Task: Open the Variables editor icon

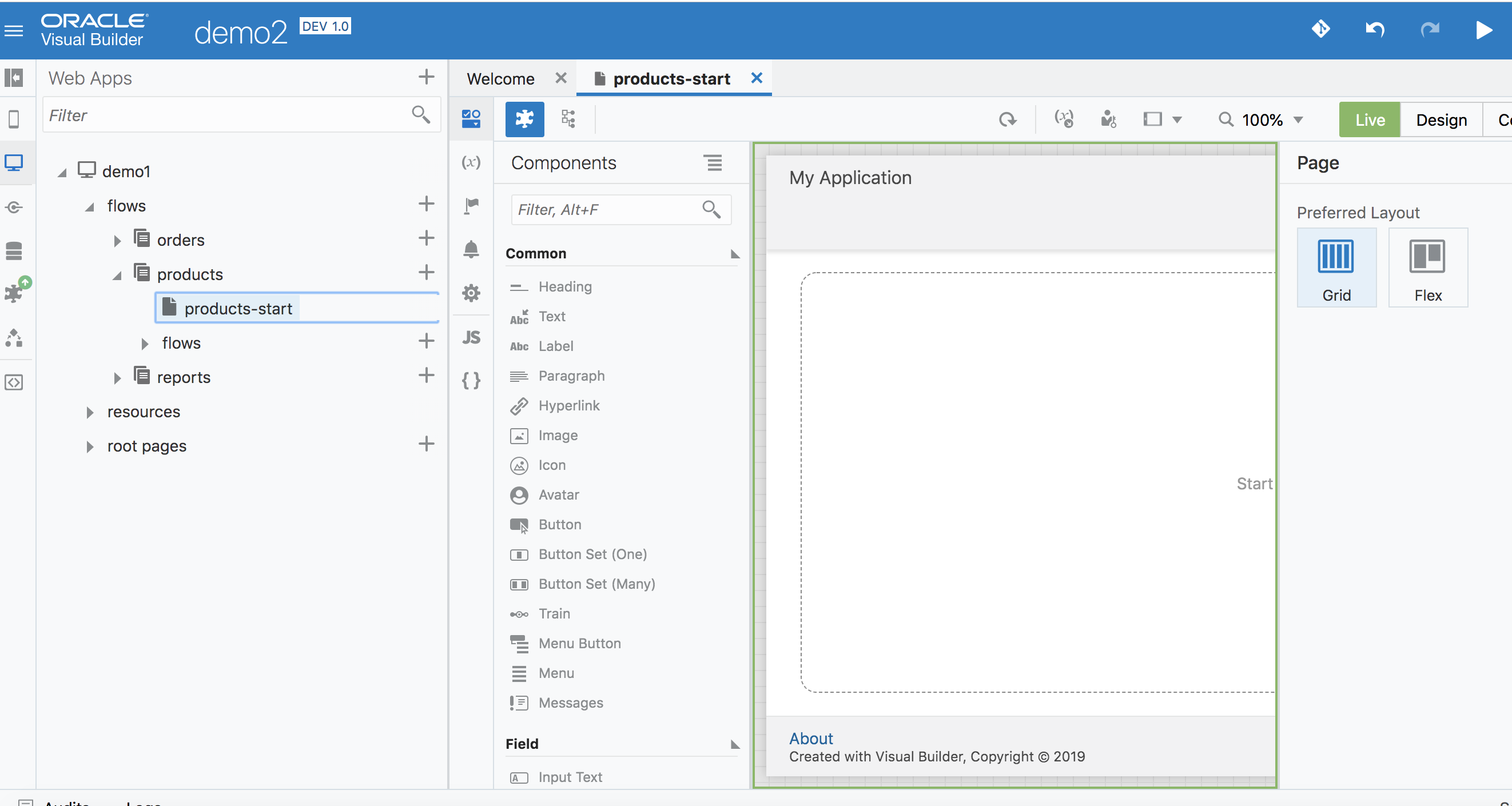Action: 471,162
